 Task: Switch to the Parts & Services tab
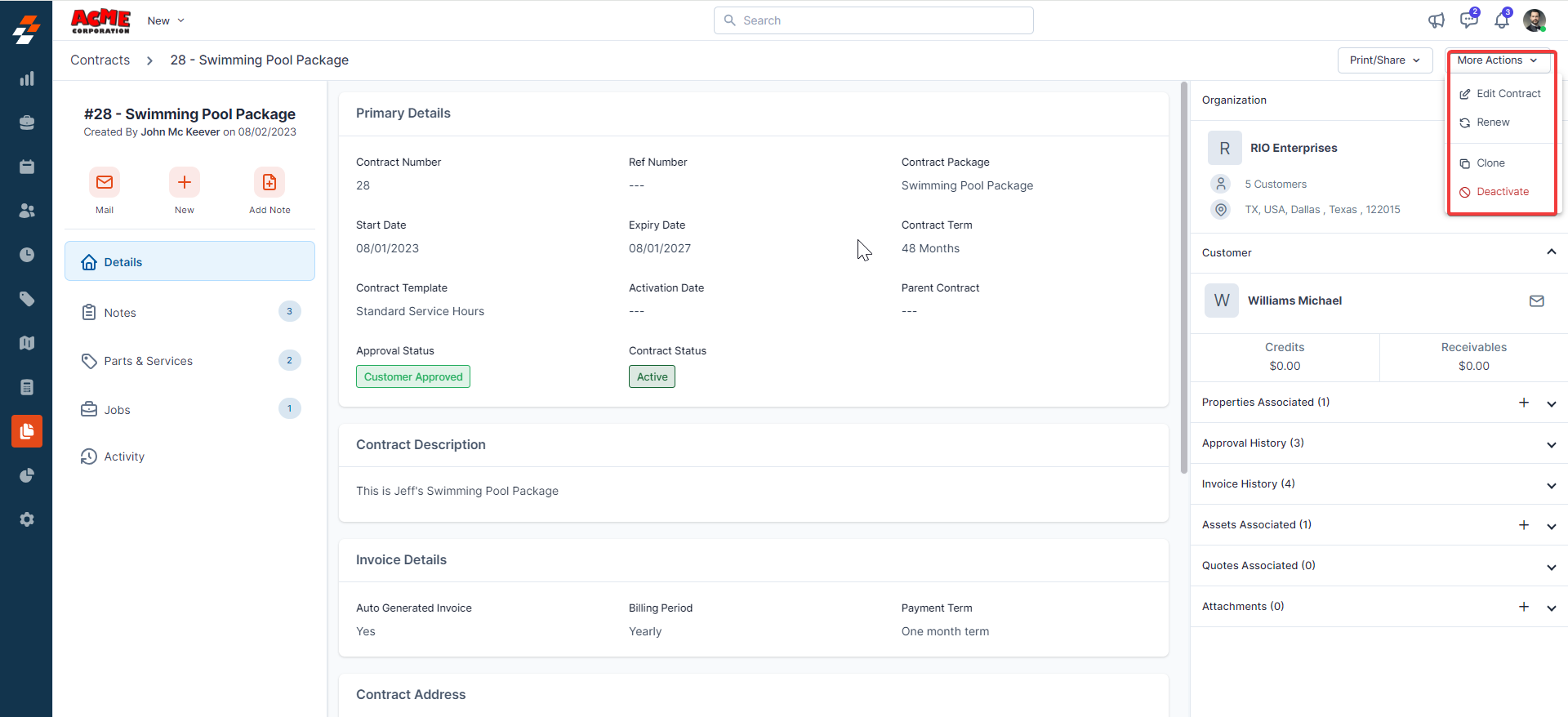[148, 361]
